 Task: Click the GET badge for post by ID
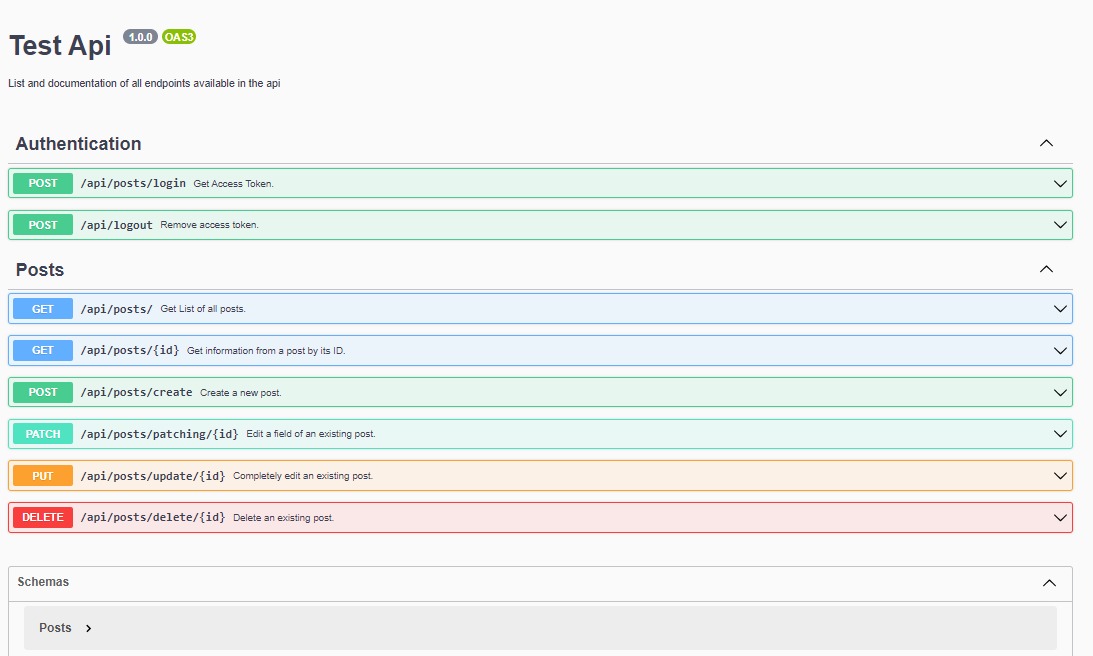pyautogui.click(x=43, y=351)
